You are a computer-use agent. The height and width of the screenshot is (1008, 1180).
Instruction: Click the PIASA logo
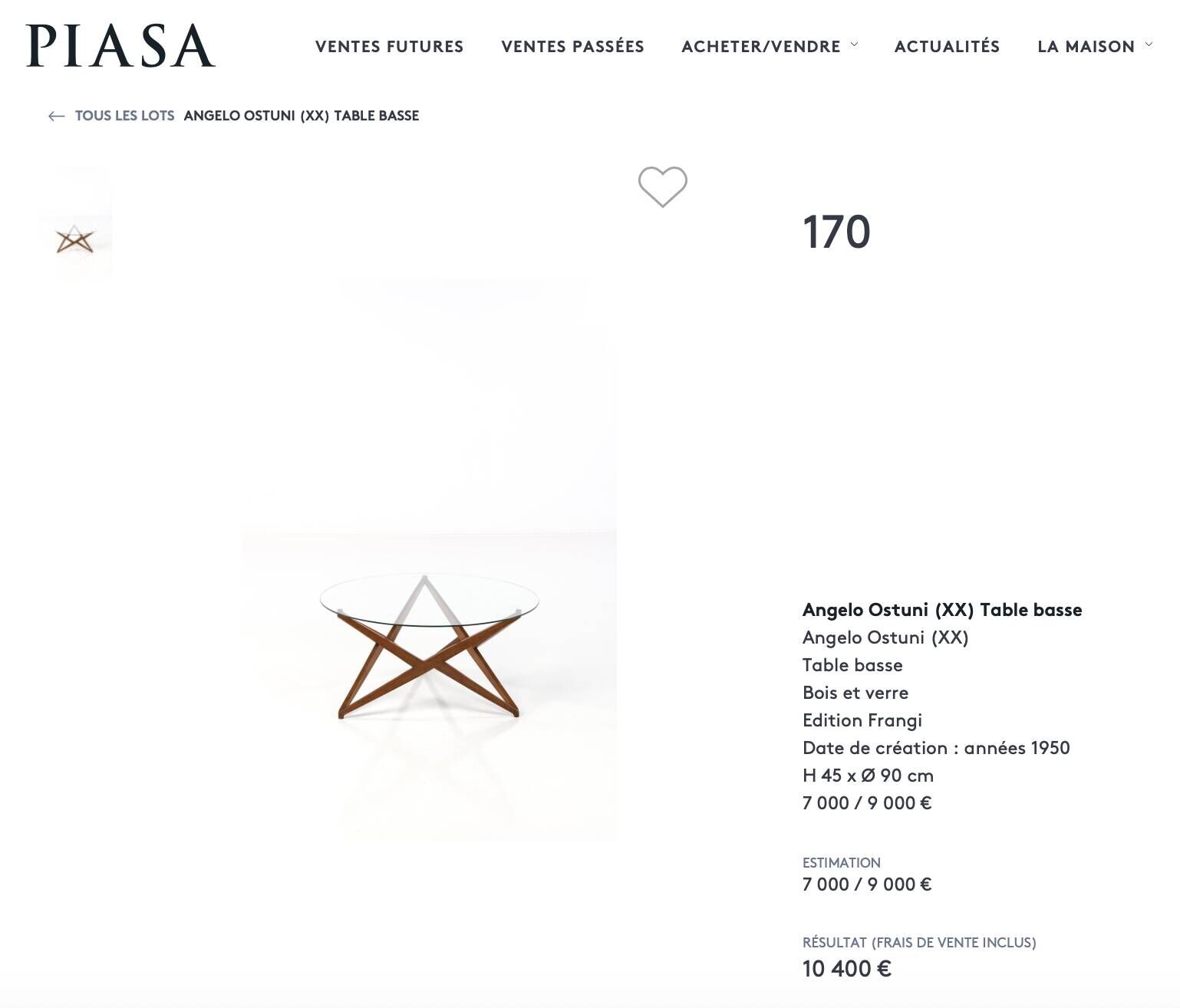[x=120, y=46]
